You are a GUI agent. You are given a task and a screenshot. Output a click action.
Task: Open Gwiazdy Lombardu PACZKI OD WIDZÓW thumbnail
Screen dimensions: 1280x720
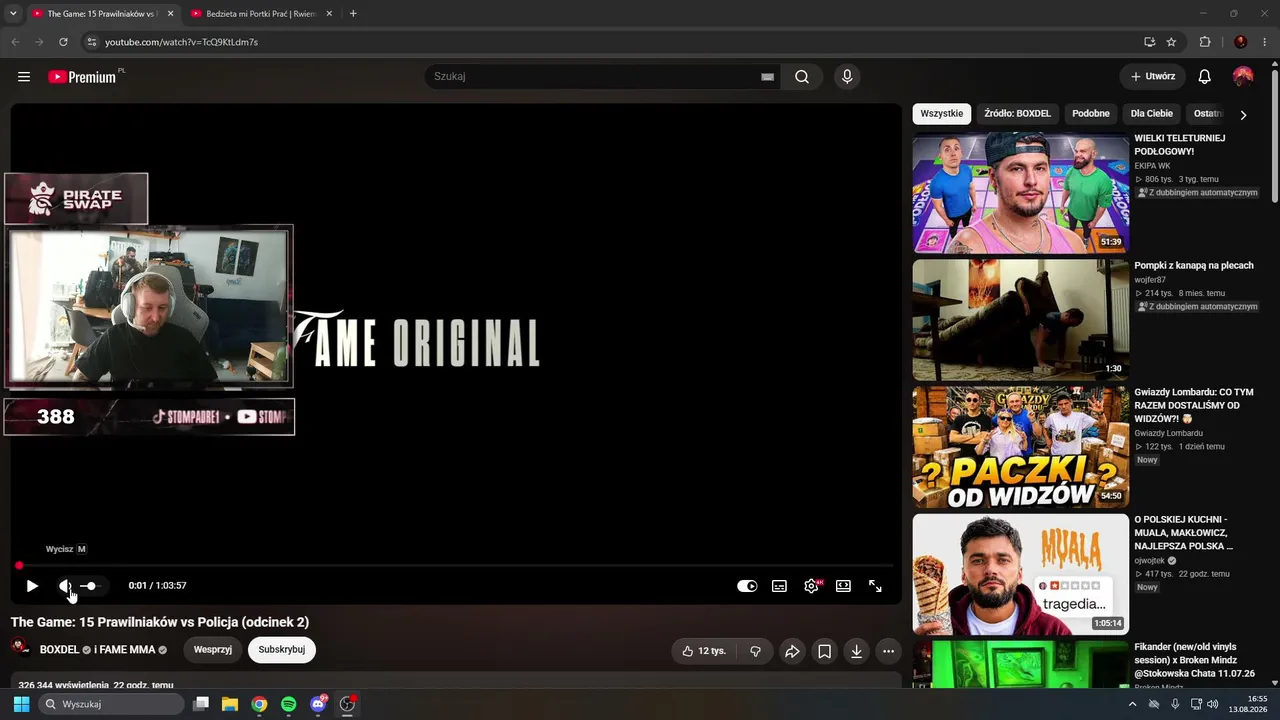[1021, 447]
